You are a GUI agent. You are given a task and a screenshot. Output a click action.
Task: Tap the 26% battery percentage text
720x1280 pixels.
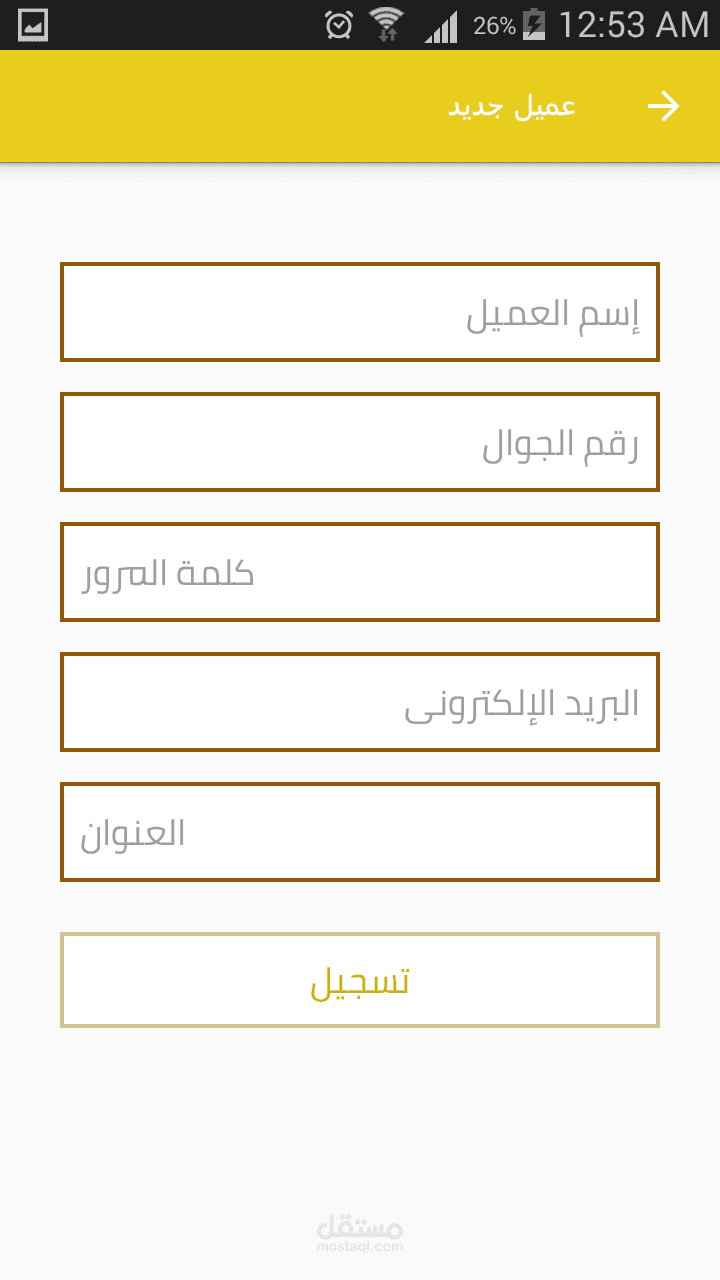pos(494,26)
